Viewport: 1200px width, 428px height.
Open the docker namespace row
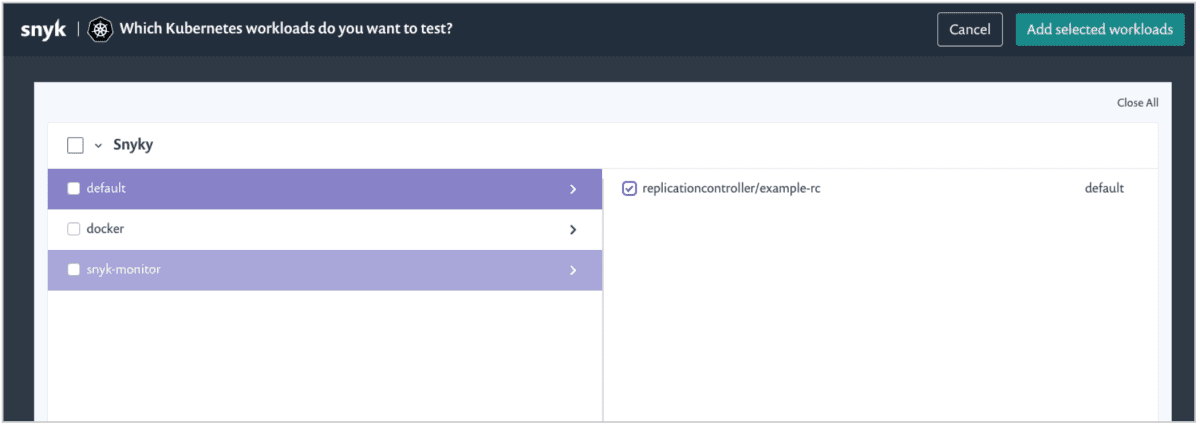(325, 229)
